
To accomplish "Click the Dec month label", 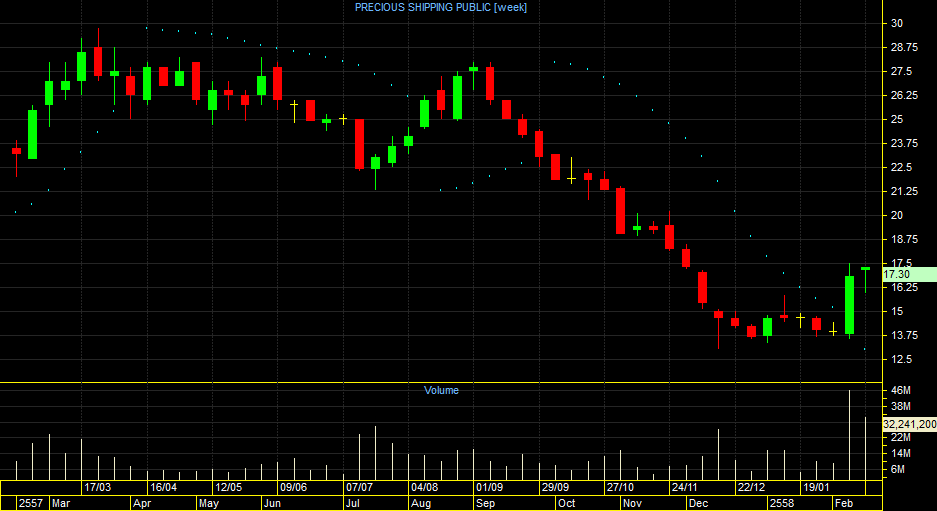I will pyautogui.click(x=699, y=503).
